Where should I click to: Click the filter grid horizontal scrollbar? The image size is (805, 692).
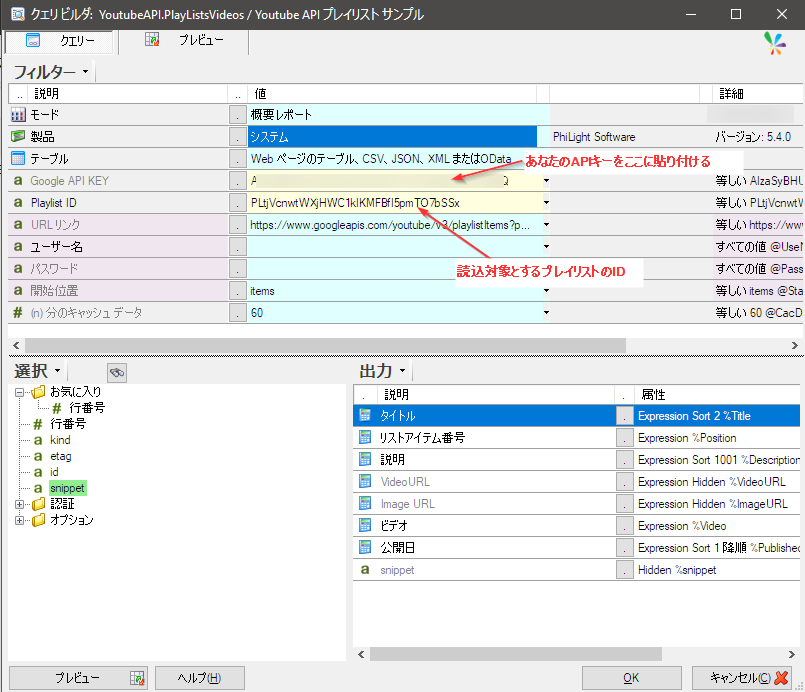tap(325, 345)
